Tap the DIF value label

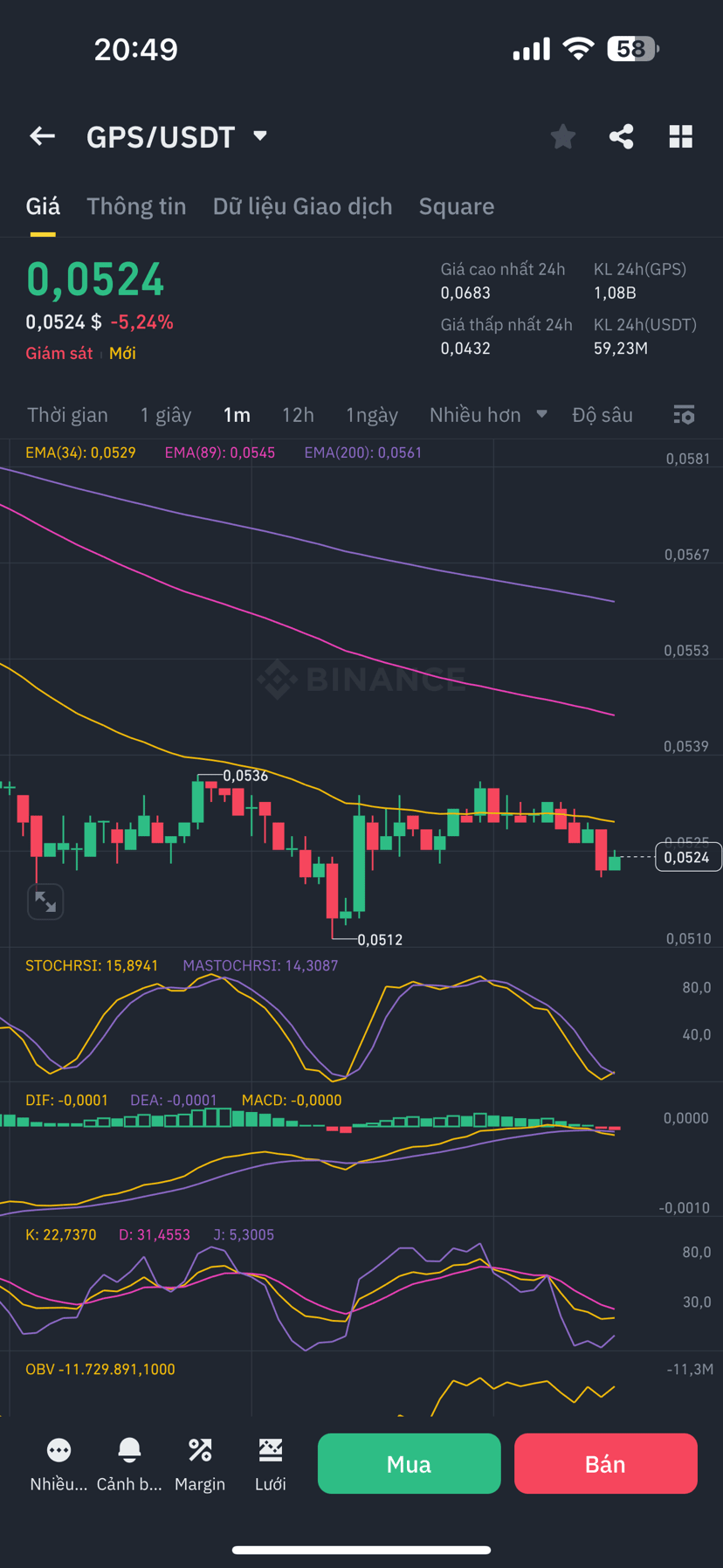tap(67, 1101)
